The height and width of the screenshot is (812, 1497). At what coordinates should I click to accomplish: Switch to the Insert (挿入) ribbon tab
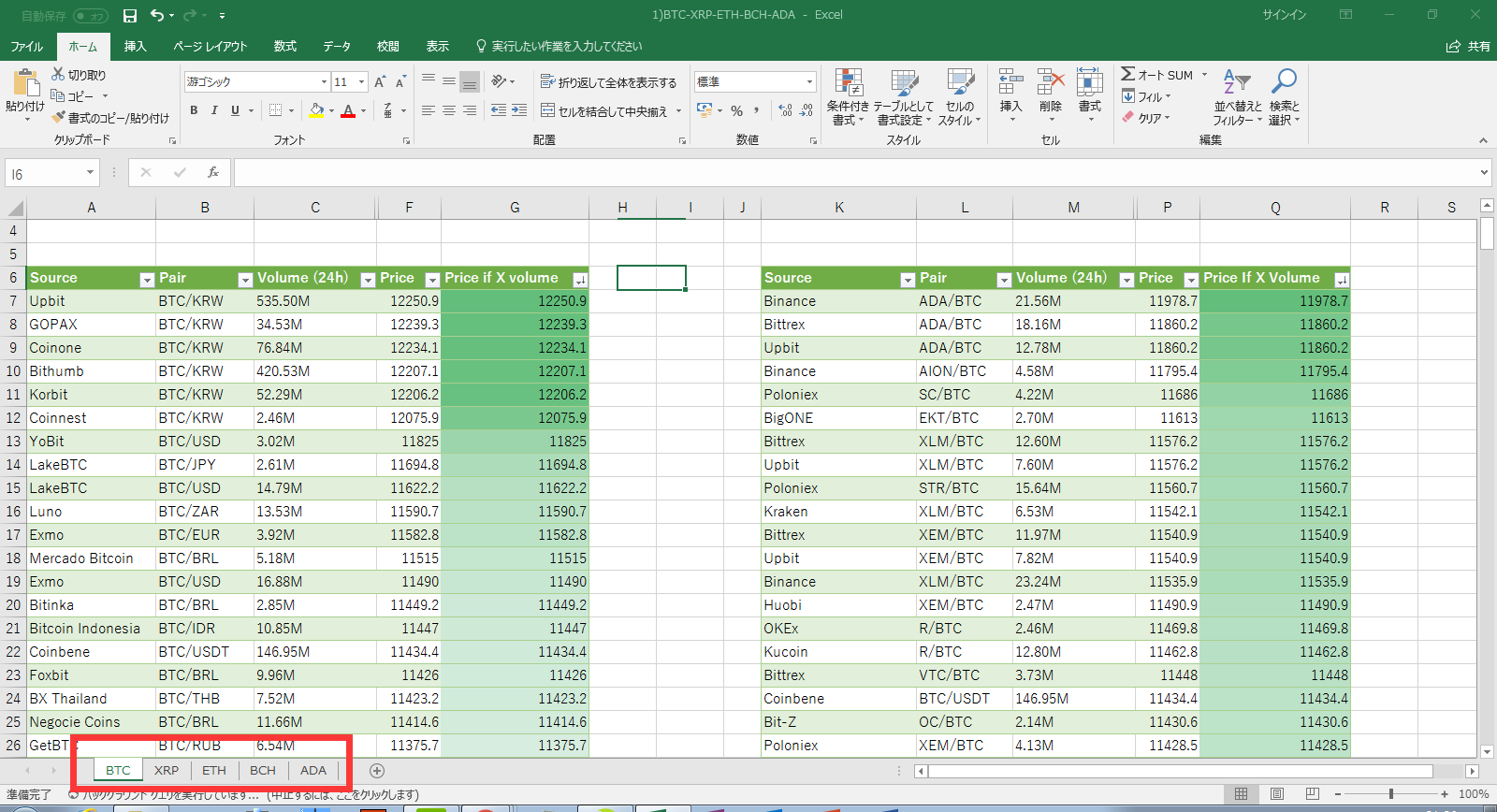pos(136,46)
